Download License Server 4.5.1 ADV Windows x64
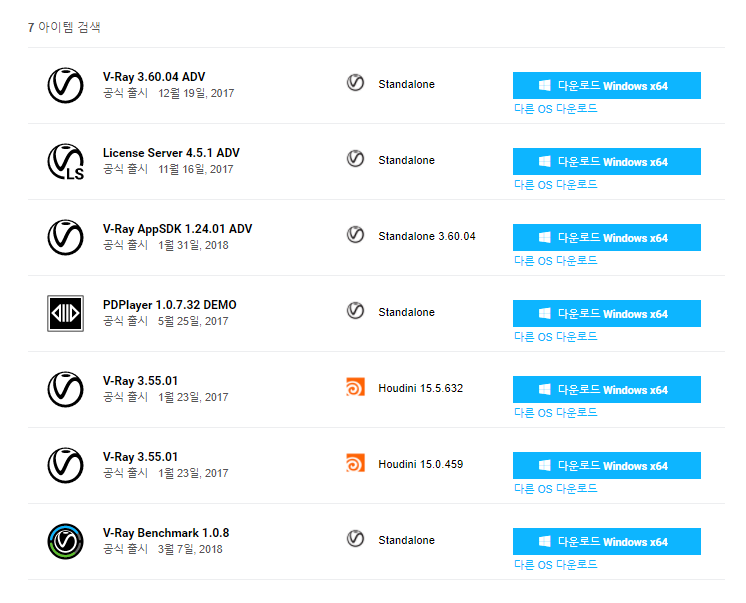The width and height of the screenshot is (746, 603). point(606,162)
